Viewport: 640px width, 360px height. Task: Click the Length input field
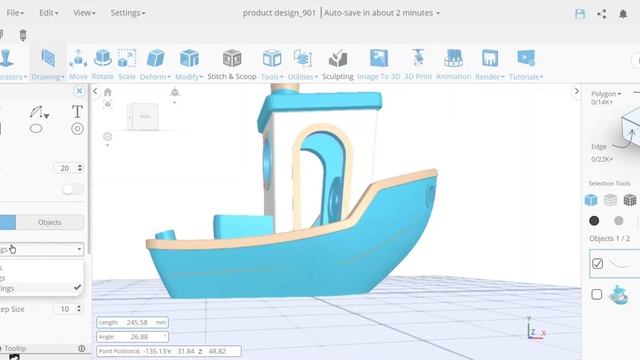click(x=132, y=322)
